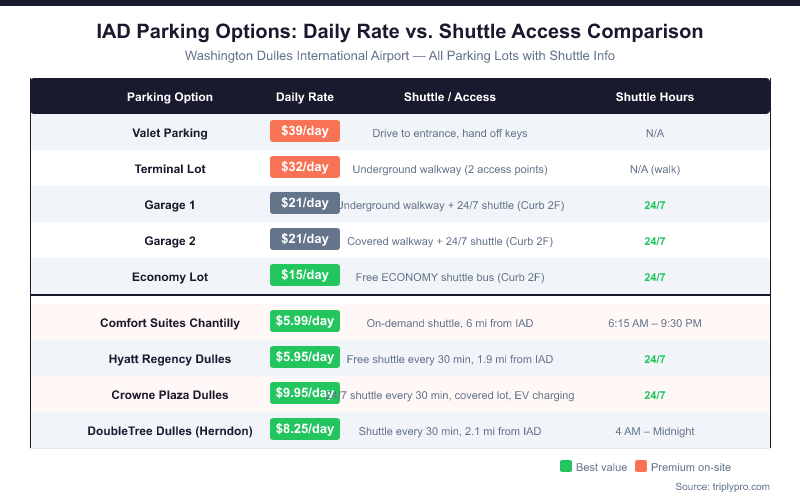The height and width of the screenshot is (500, 800).
Task: Click the $15/day Economy Lot badge
Action: pyautogui.click(x=305, y=275)
